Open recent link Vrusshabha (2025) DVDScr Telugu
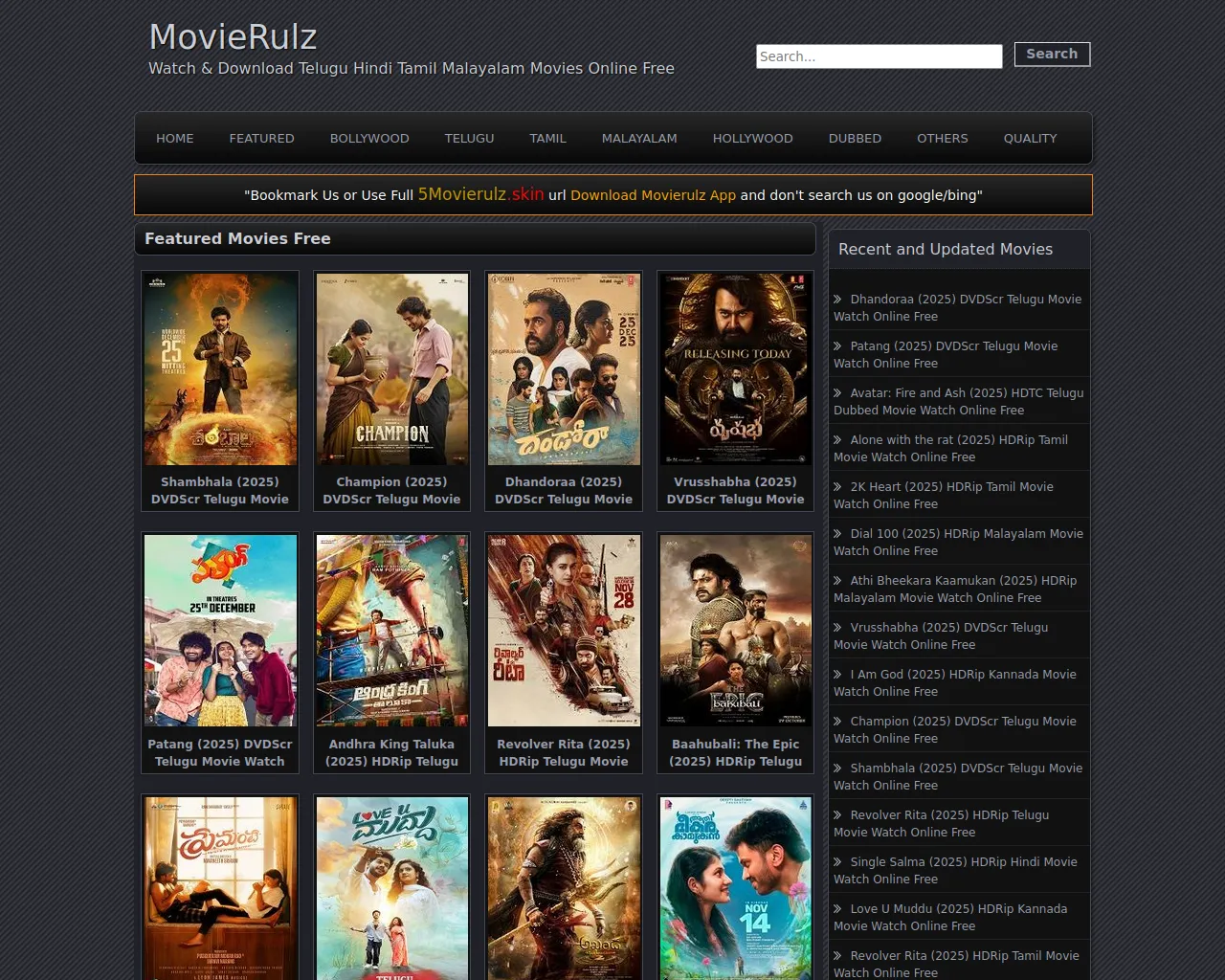 coord(941,635)
